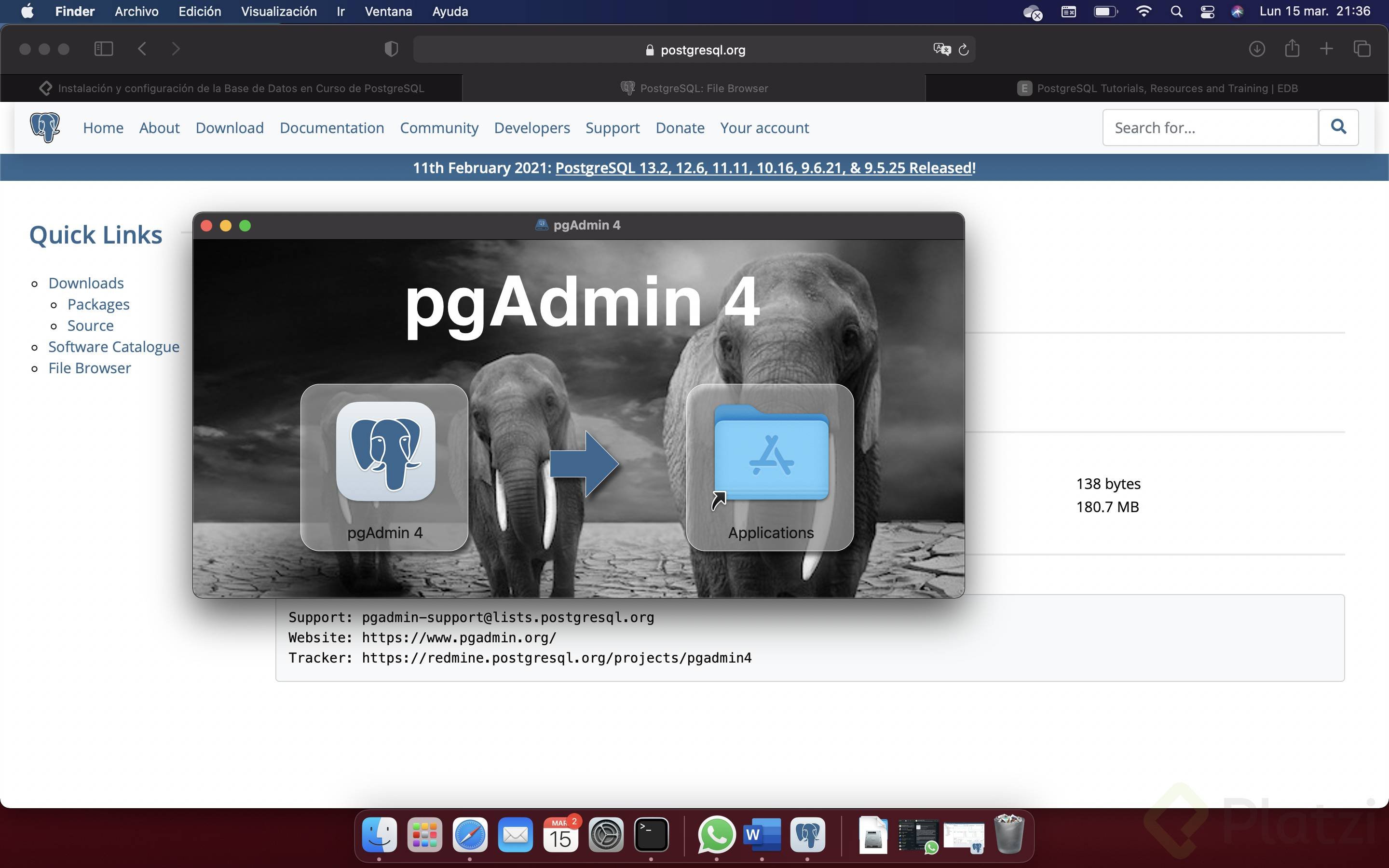Open the Archivo menu
This screenshot has height=868, width=1389.
pos(136,12)
